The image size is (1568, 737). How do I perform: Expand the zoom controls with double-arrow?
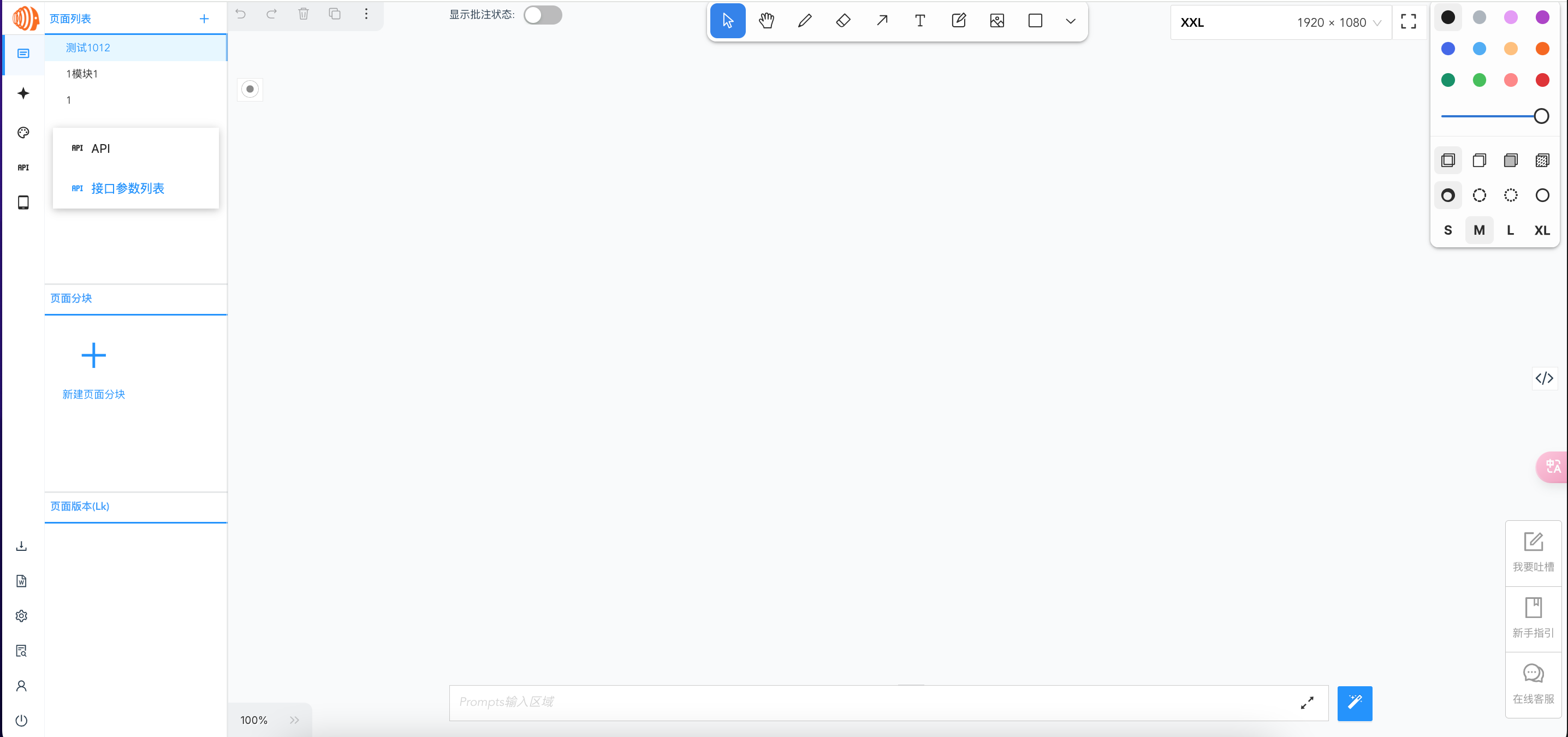(x=295, y=720)
